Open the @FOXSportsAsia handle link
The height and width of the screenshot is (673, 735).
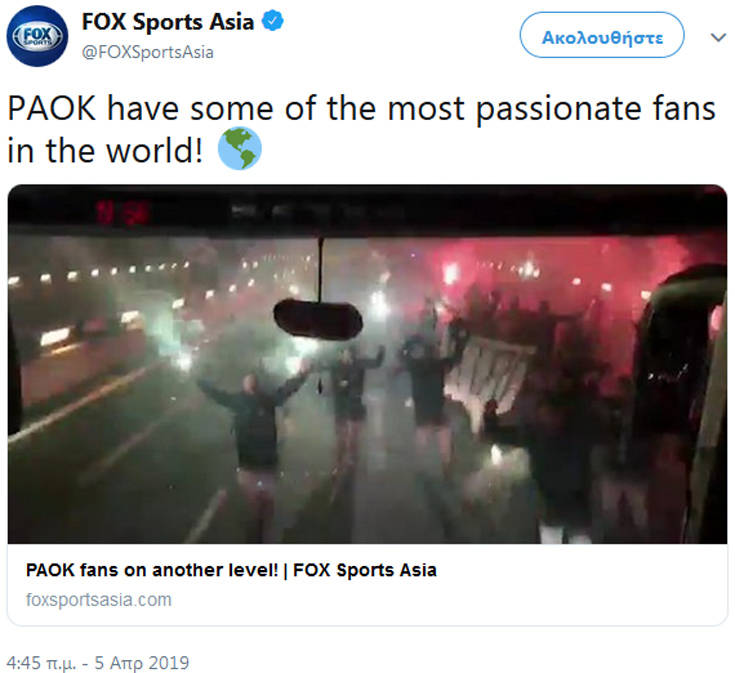(x=148, y=52)
